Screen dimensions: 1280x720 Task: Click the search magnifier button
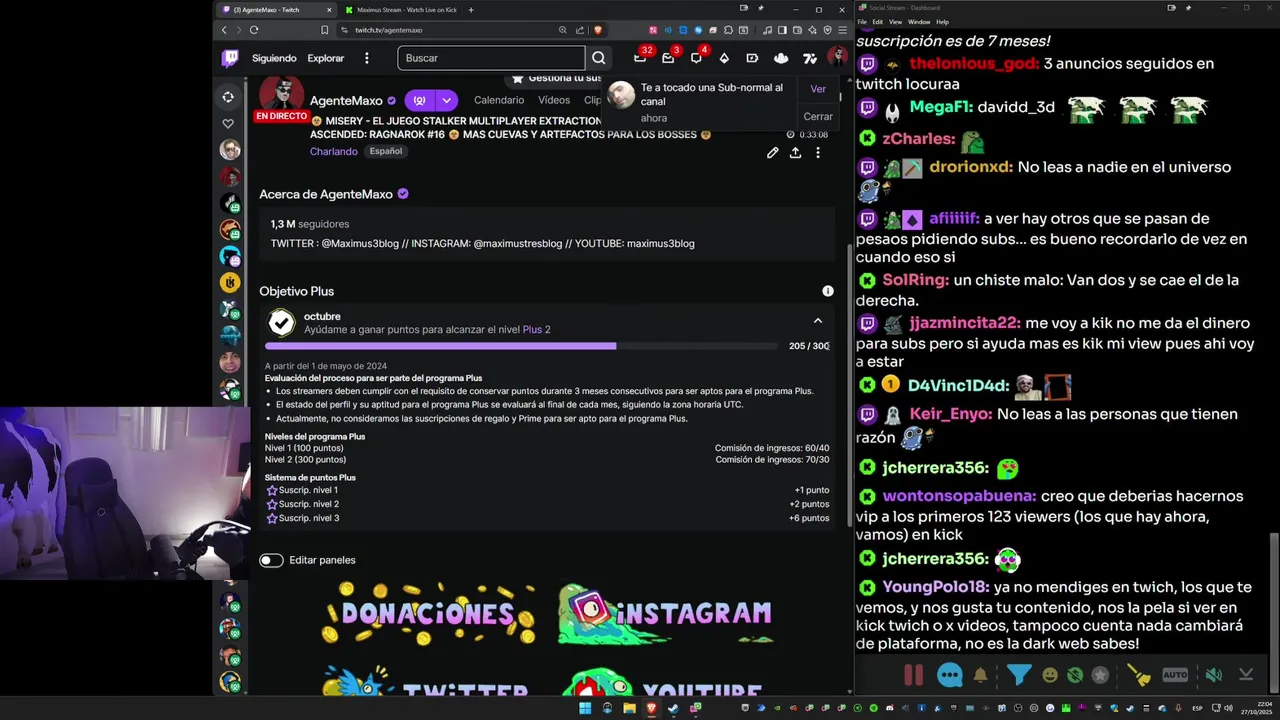598,58
